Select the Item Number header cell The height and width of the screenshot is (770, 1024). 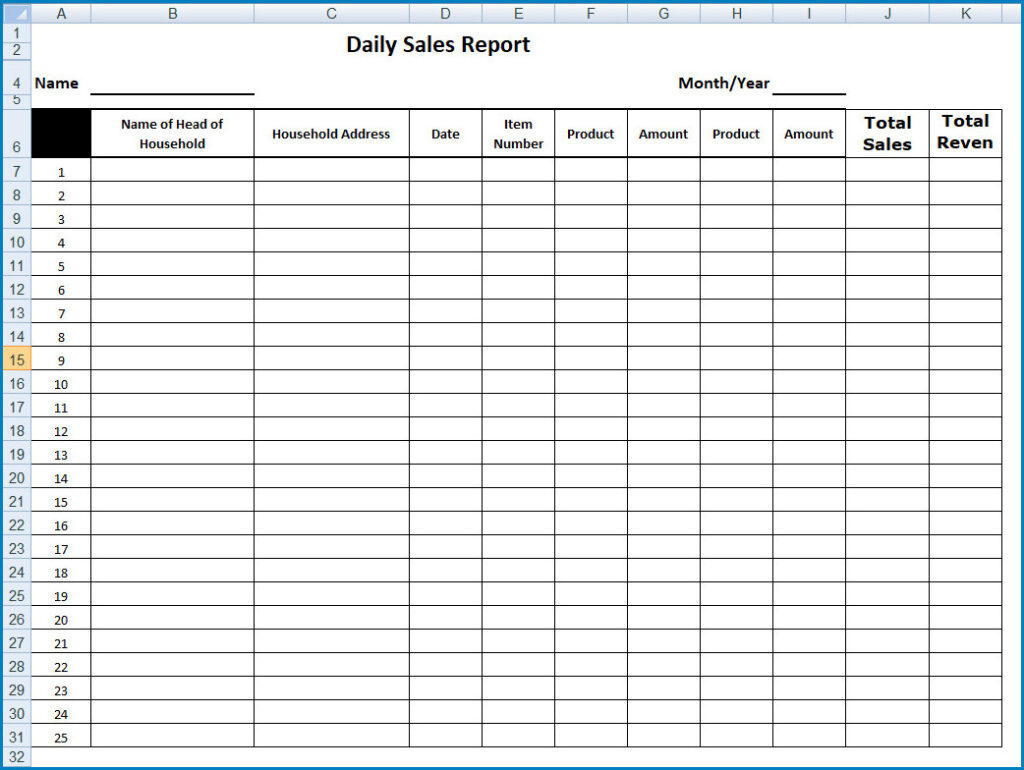point(518,131)
